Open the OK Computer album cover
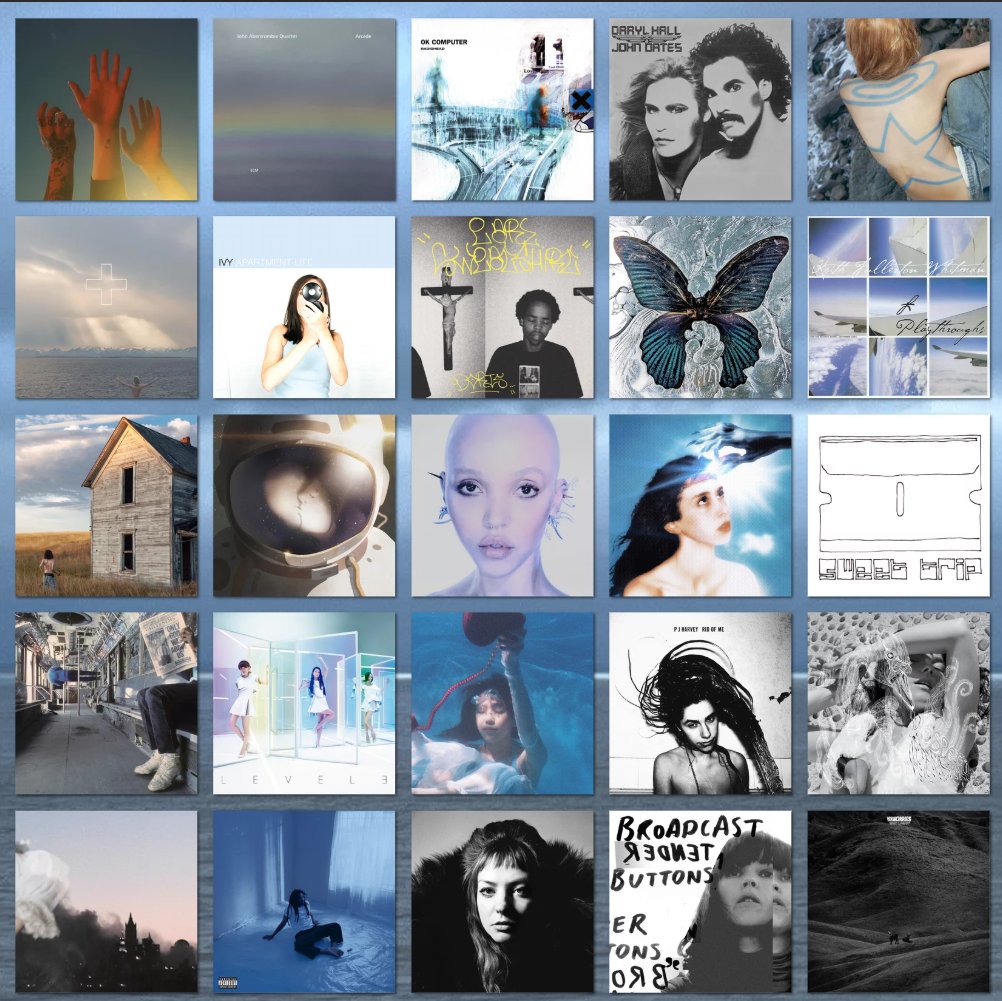Screen dimensions: 1002x1001 click(502, 109)
